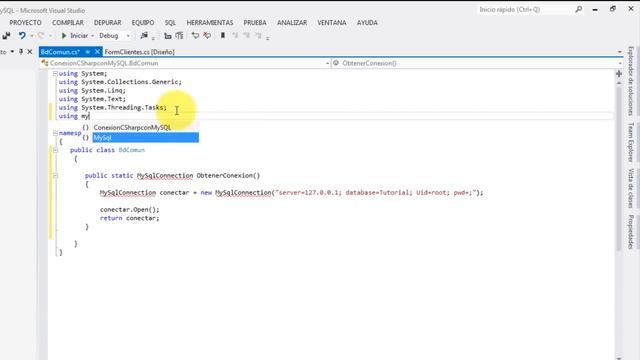Image resolution: width=640 pixels, height=360 pixels.
Task: Switch to the BdComun.cs tab
Action: (x=60, y=52)
